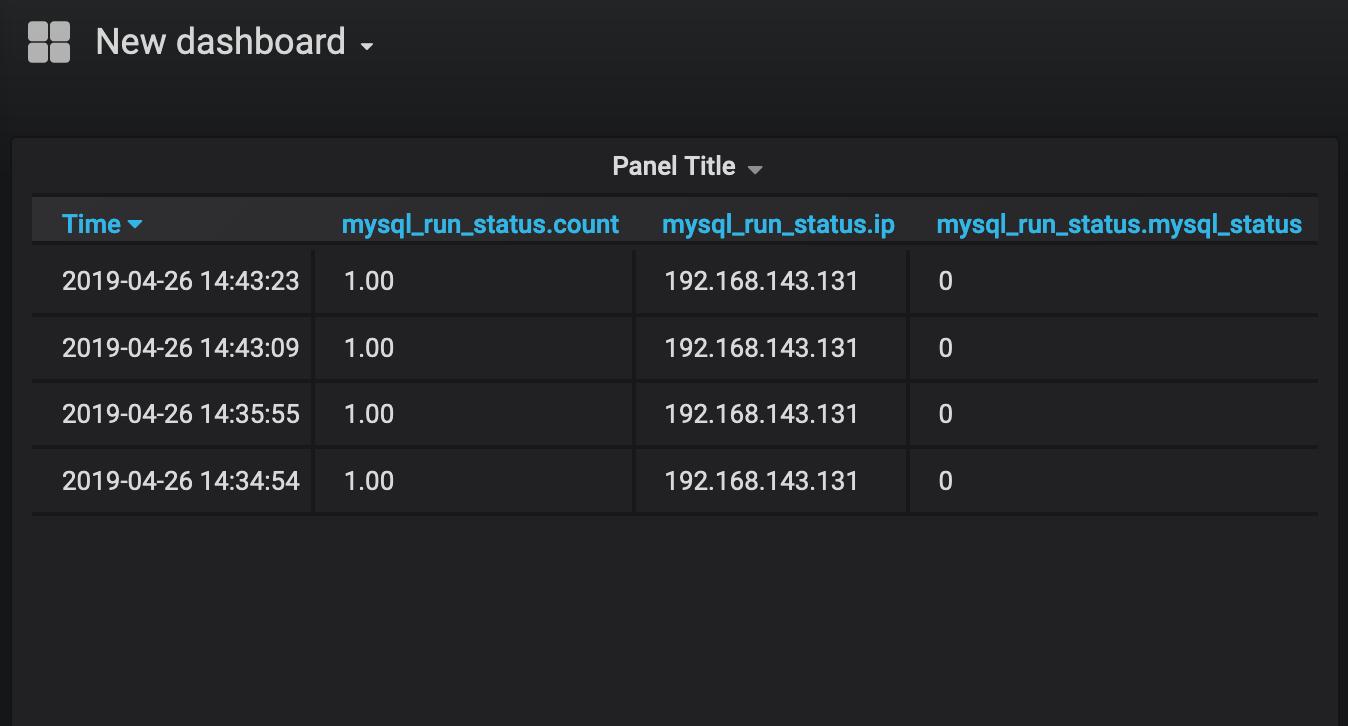Toggle the Time sort direction arrow
The width and height of the screenshot is (1348, 726).
[135, 224]
